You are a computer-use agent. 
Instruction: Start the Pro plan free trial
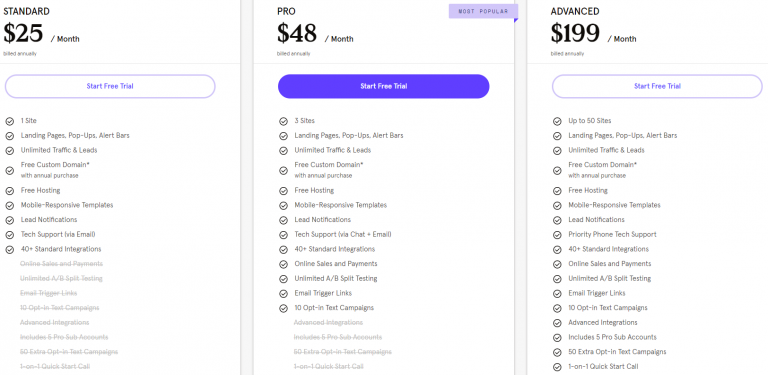tap(384, 86)
